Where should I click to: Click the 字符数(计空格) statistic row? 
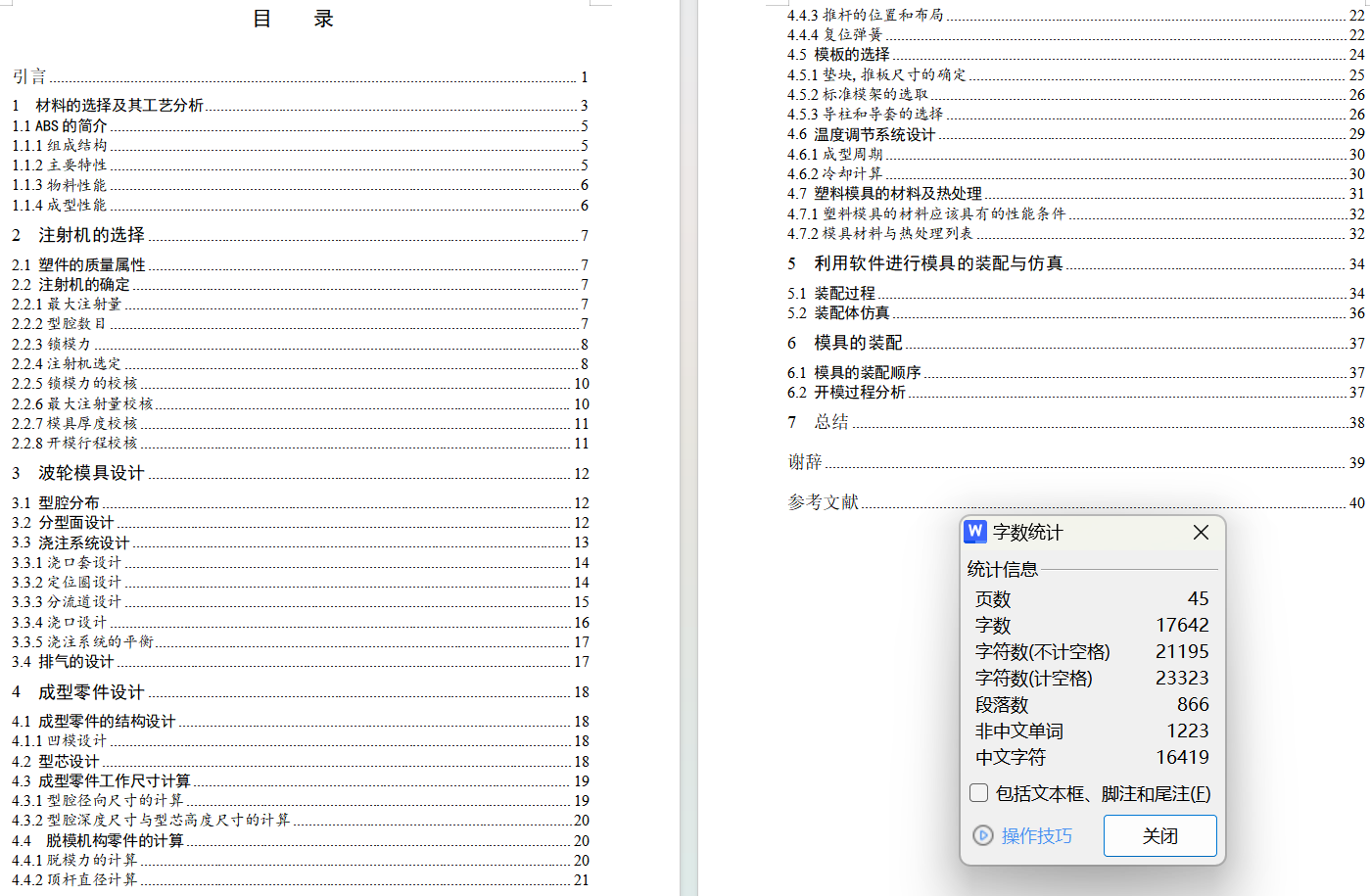pos(1092,678)
